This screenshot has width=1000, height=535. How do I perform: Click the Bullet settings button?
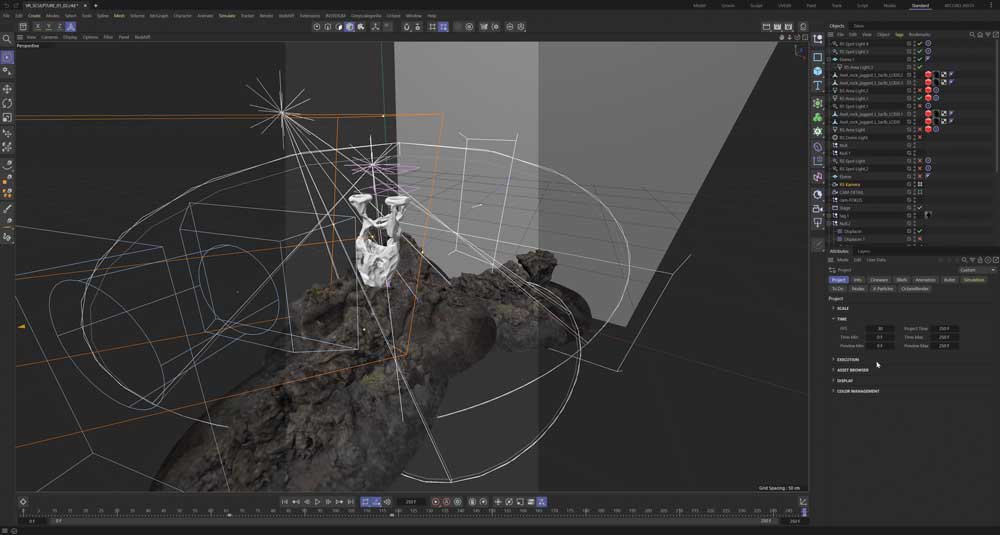tap(949, 280)
